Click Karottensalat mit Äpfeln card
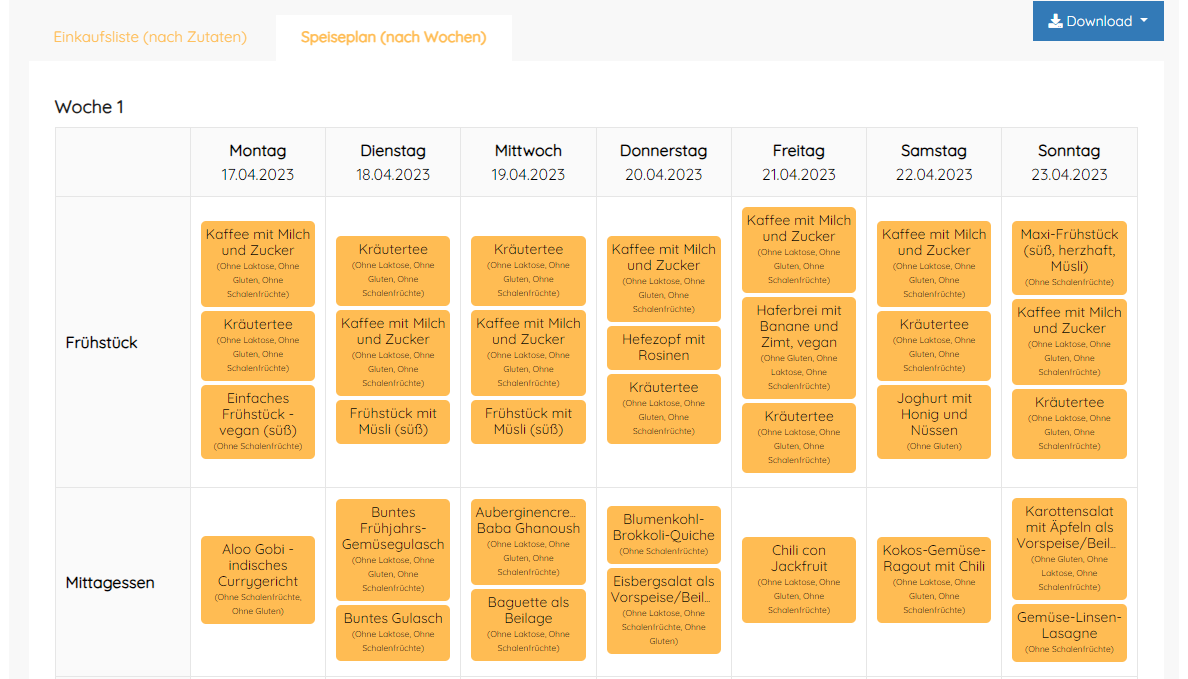This screenshot has width=1188, height=679. [1069, 548]
